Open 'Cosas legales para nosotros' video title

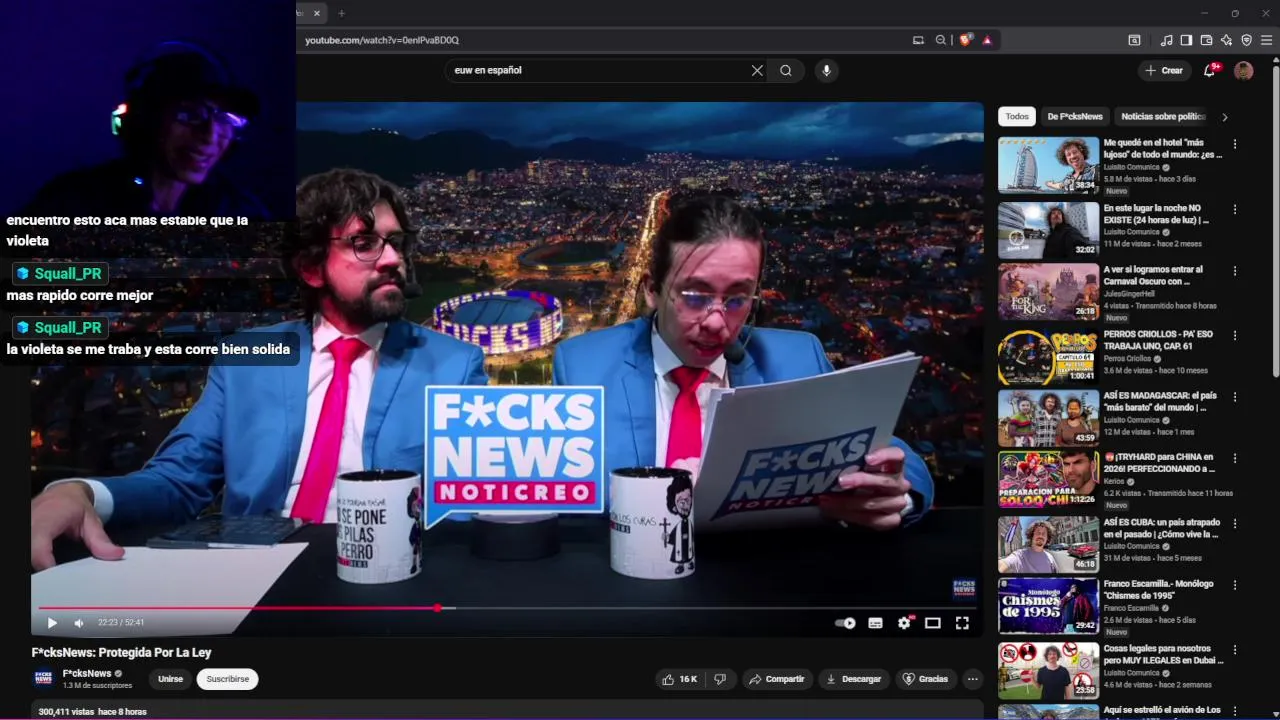click(x=1164, y=654)
